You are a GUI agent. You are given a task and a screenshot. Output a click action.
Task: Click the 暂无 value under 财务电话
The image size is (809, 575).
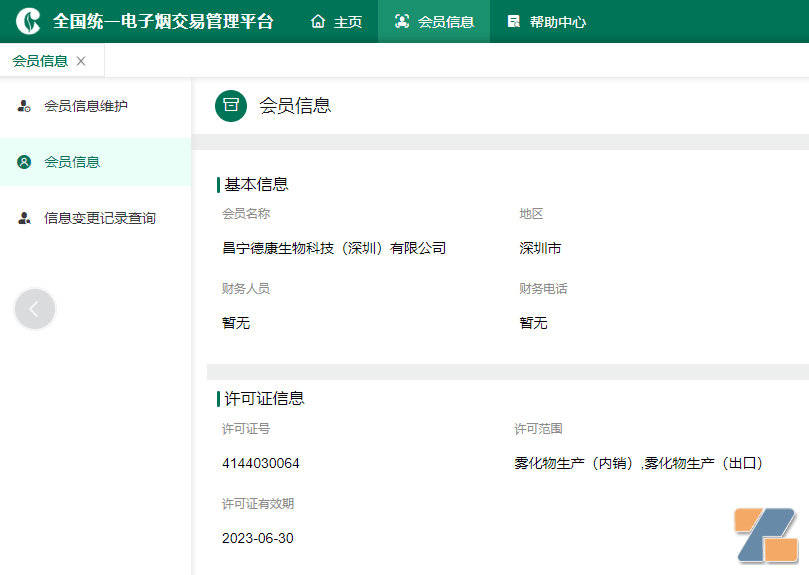(533, 323)
